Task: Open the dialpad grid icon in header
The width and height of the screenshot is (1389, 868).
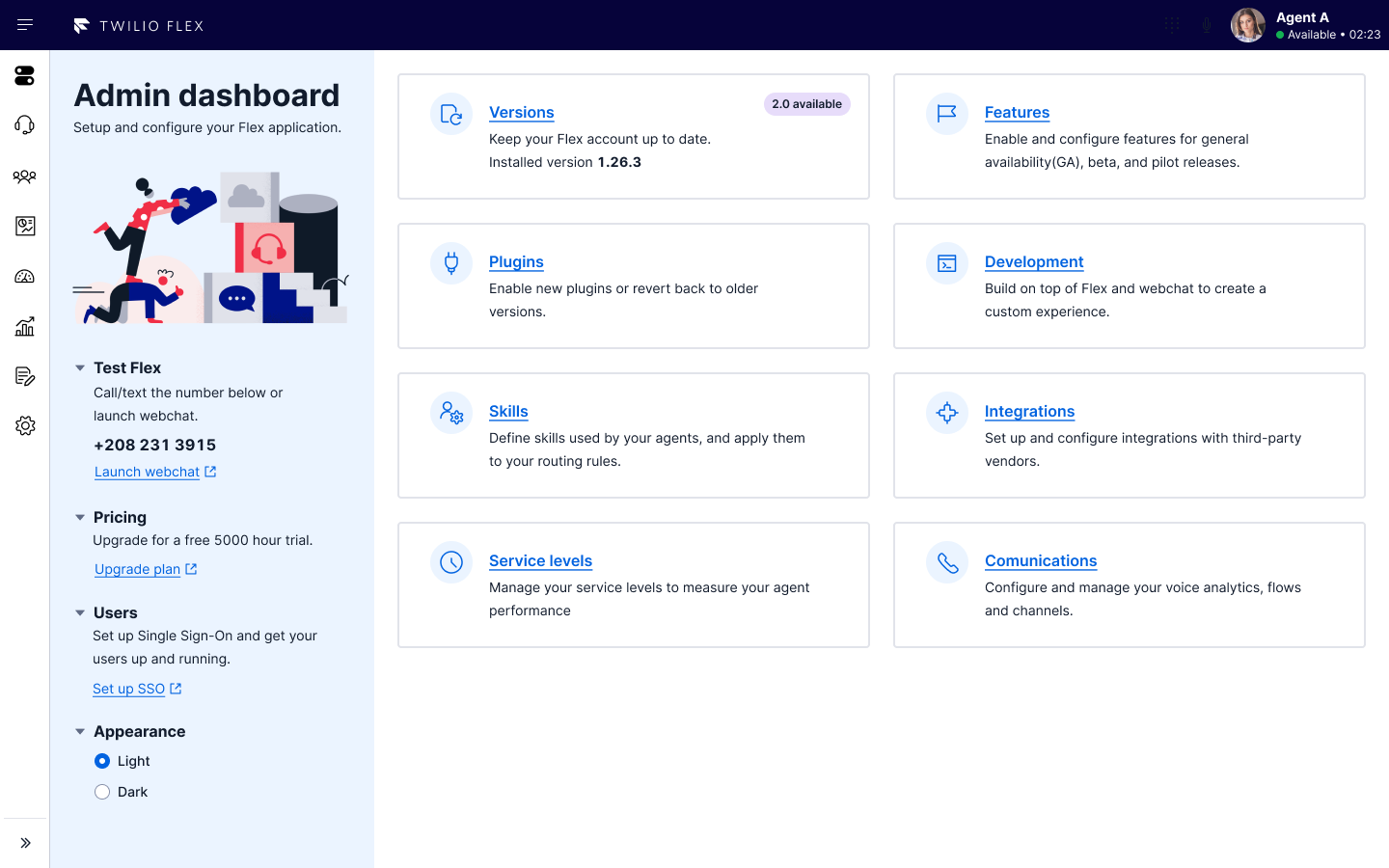Action: [1172, 25]
